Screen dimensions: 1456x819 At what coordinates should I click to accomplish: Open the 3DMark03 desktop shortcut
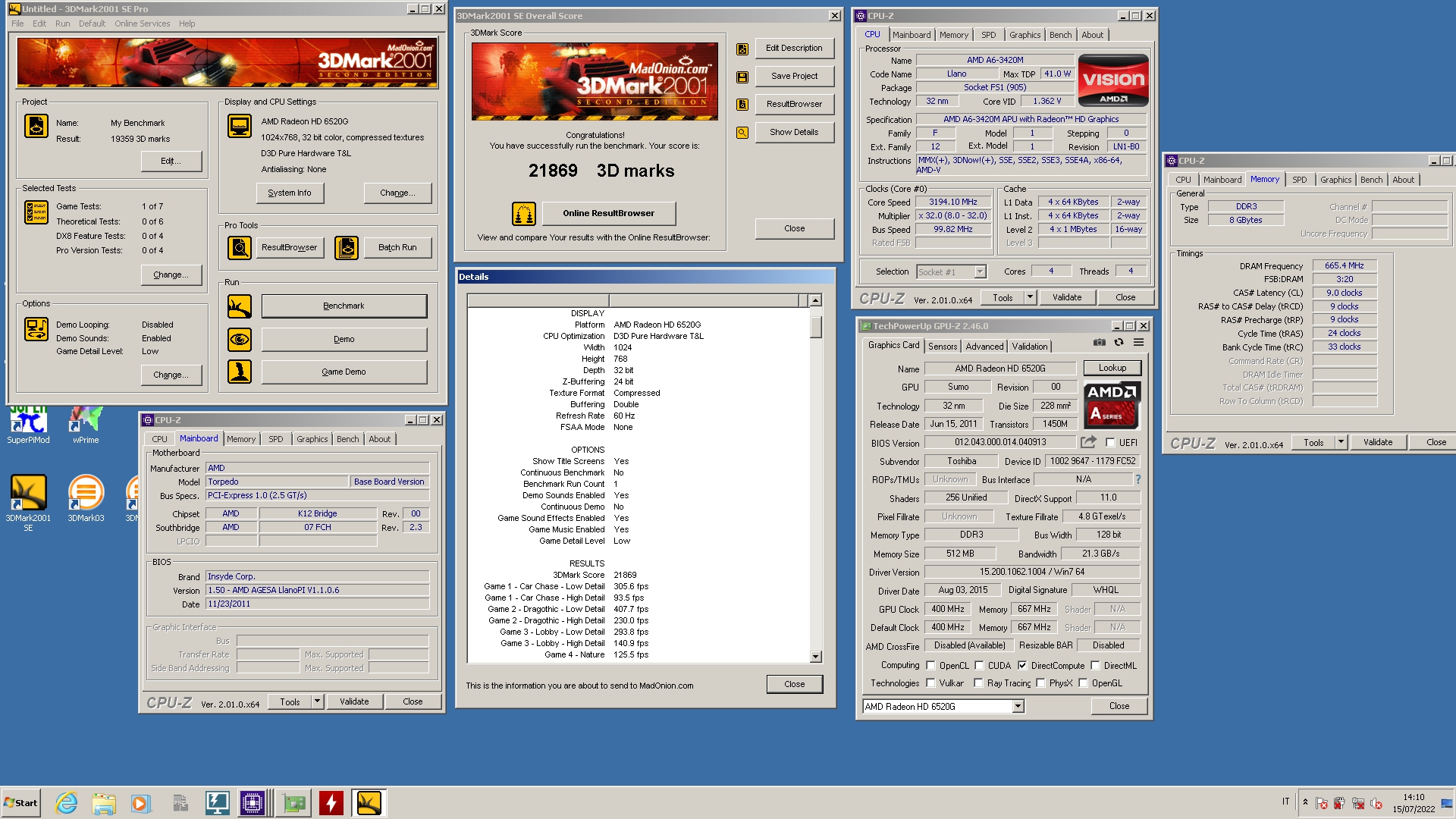[86, 498]
